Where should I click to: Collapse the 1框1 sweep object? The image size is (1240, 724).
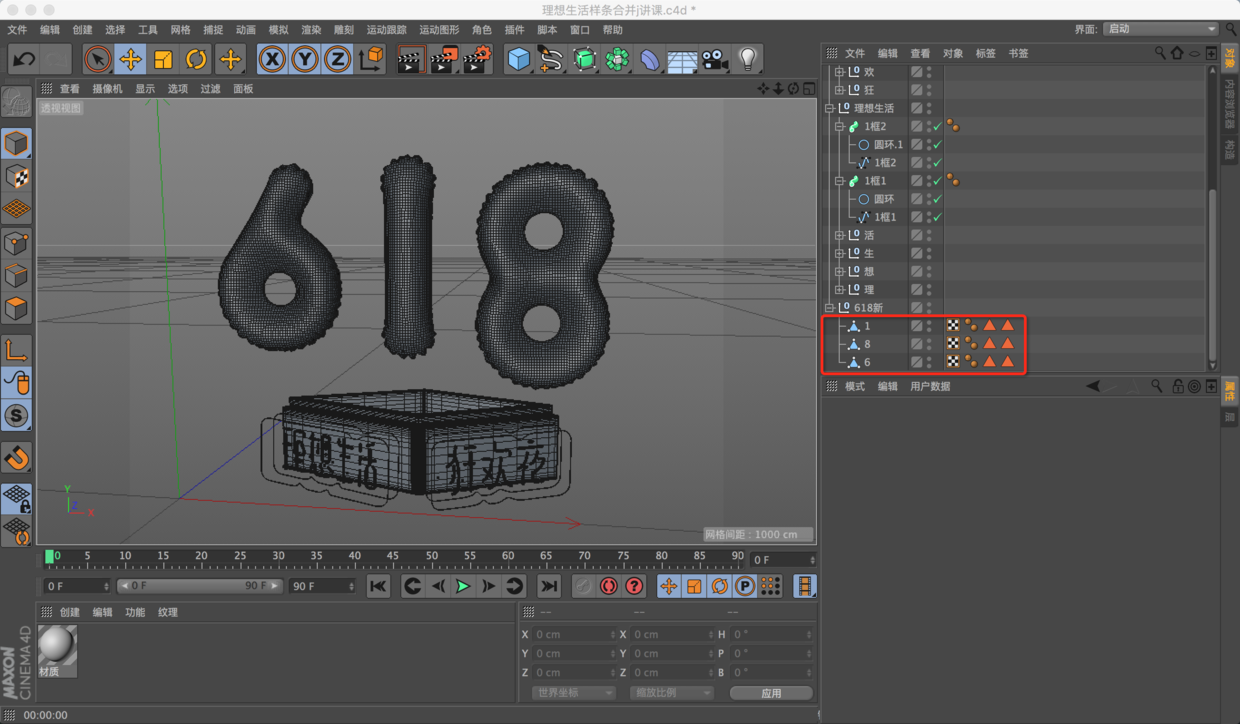(840, 181)
